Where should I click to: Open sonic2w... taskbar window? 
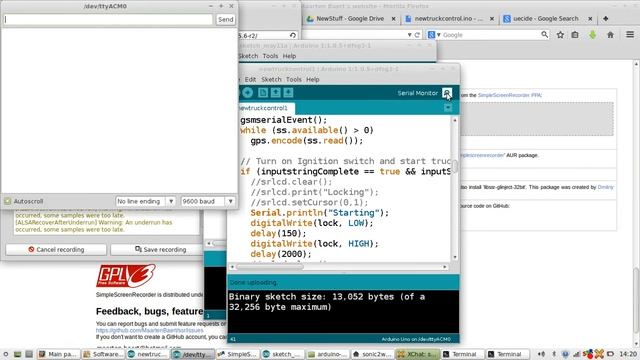pyautogui.click(x=372, y=354)
